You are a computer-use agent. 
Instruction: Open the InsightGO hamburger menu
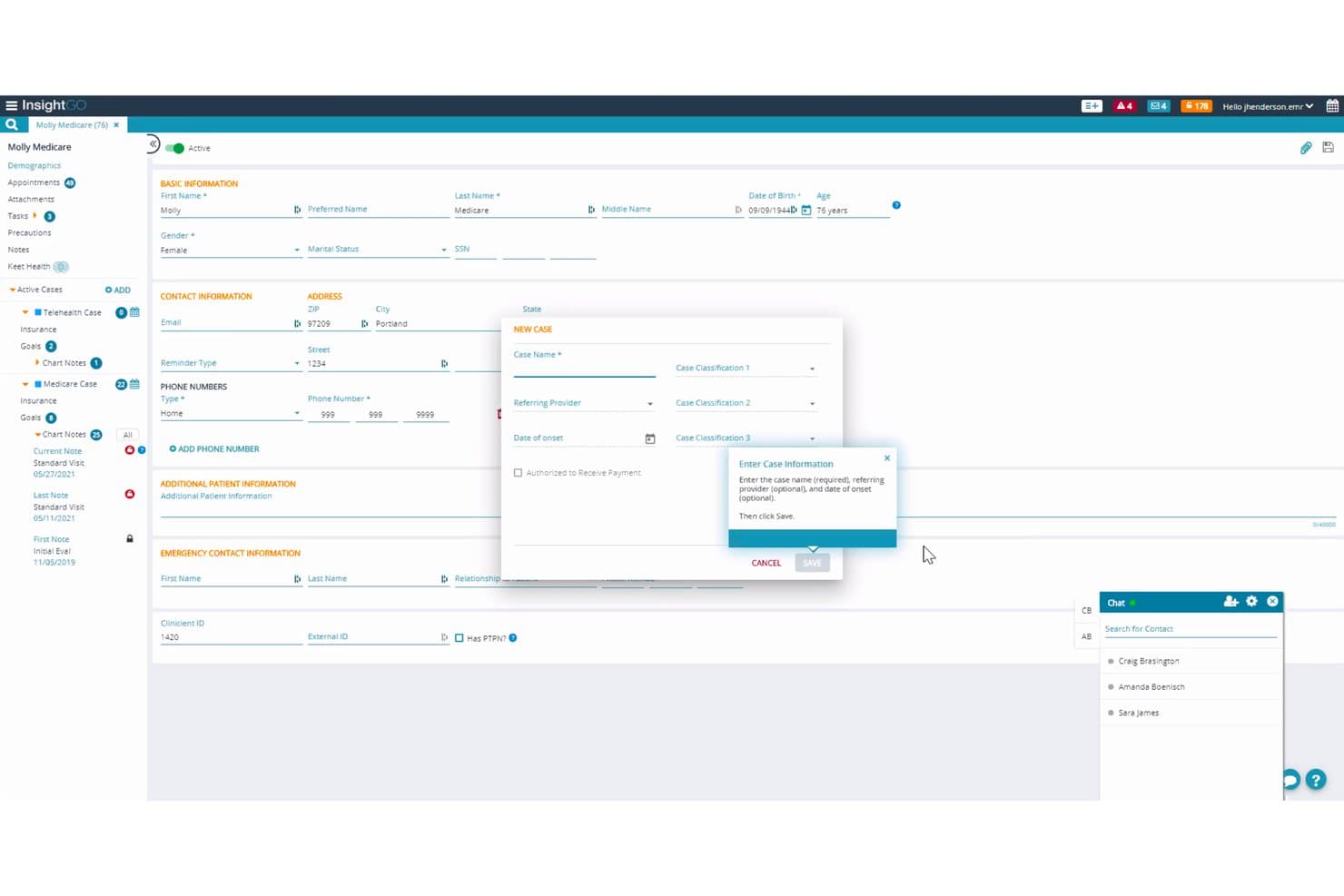pyautogui.click(x=12, y=105)
